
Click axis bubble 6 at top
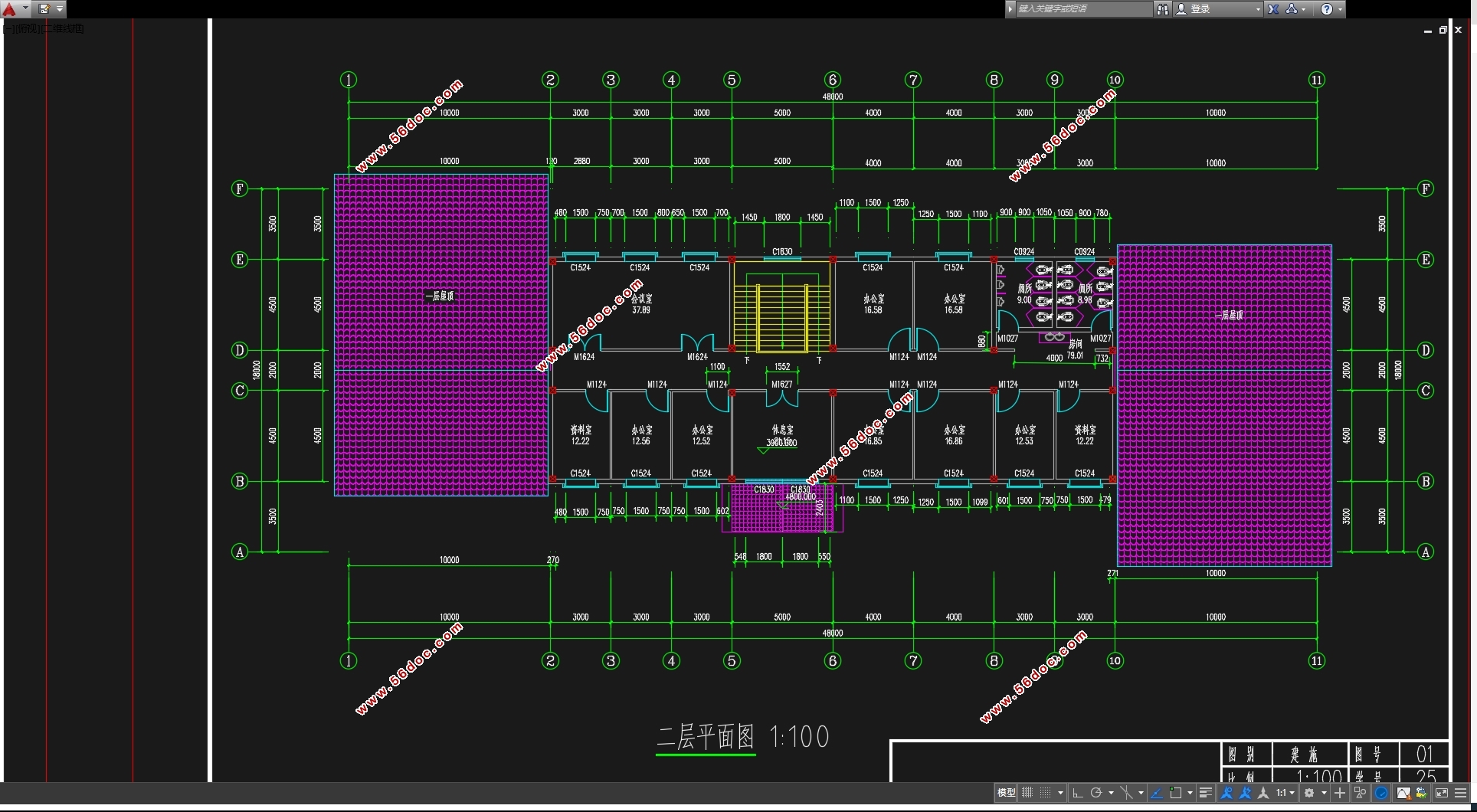pos(833,80)
